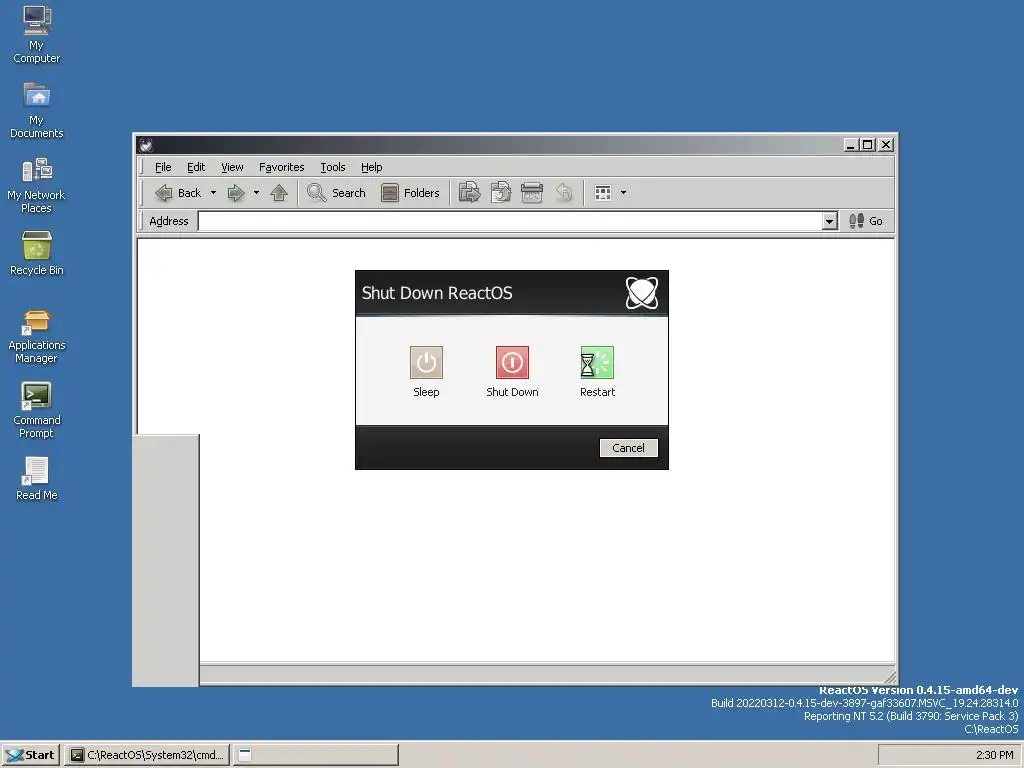Go back using the Back arrow
The width and height of the screenshot is (1024, 768).
coord(178,193)
